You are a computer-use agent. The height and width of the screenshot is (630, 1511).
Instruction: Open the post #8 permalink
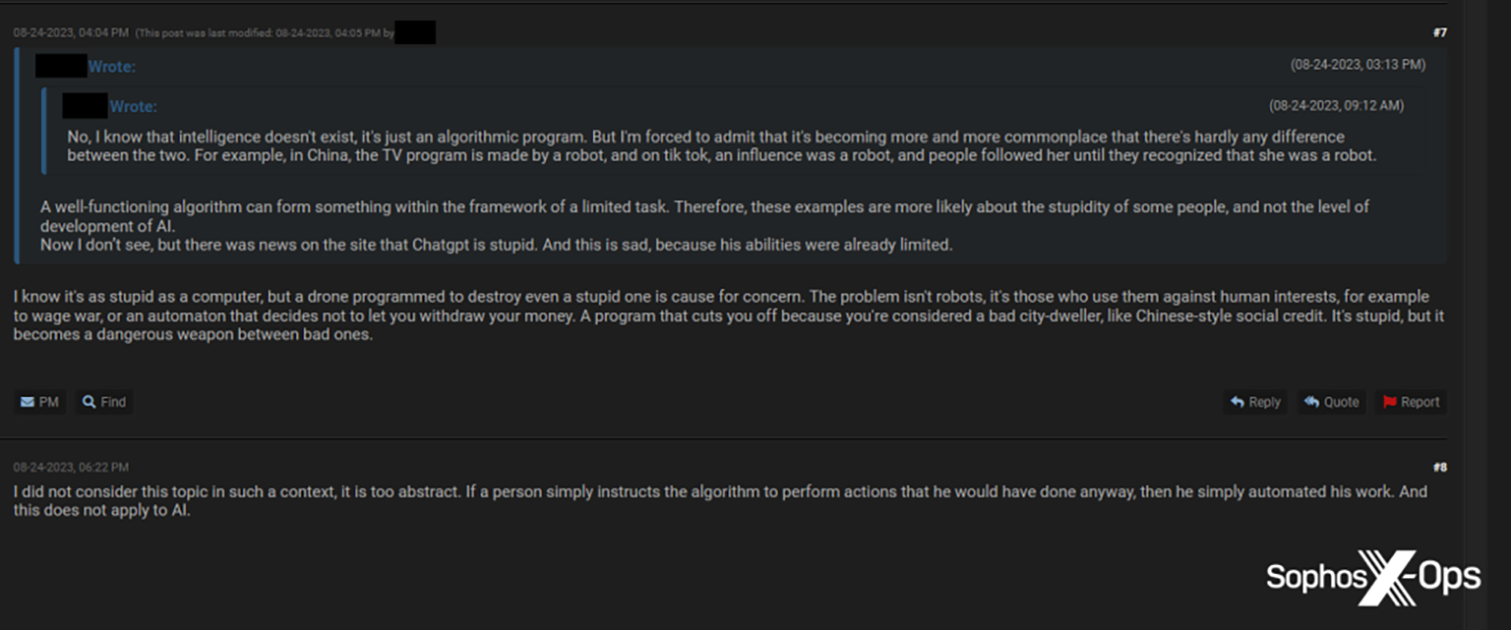point(1439,467)
